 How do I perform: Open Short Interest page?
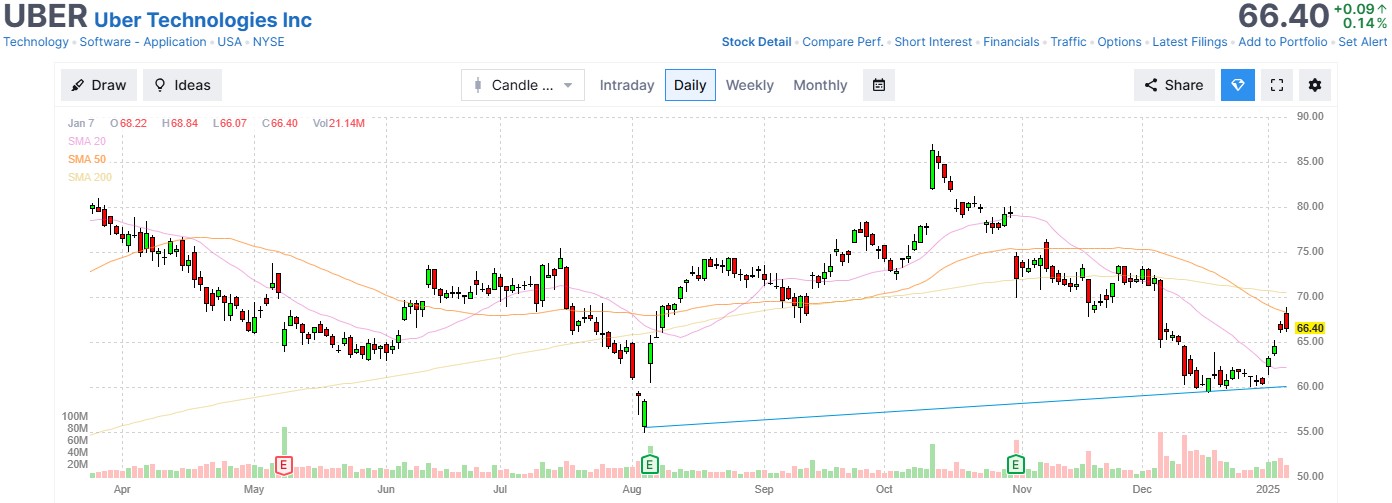(933, 42)
